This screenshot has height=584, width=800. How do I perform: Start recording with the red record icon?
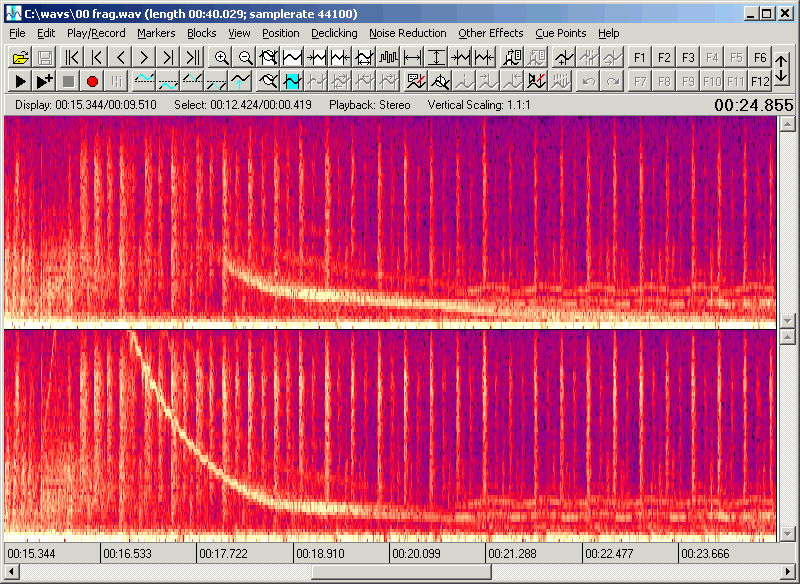click(x=91, y=82)
